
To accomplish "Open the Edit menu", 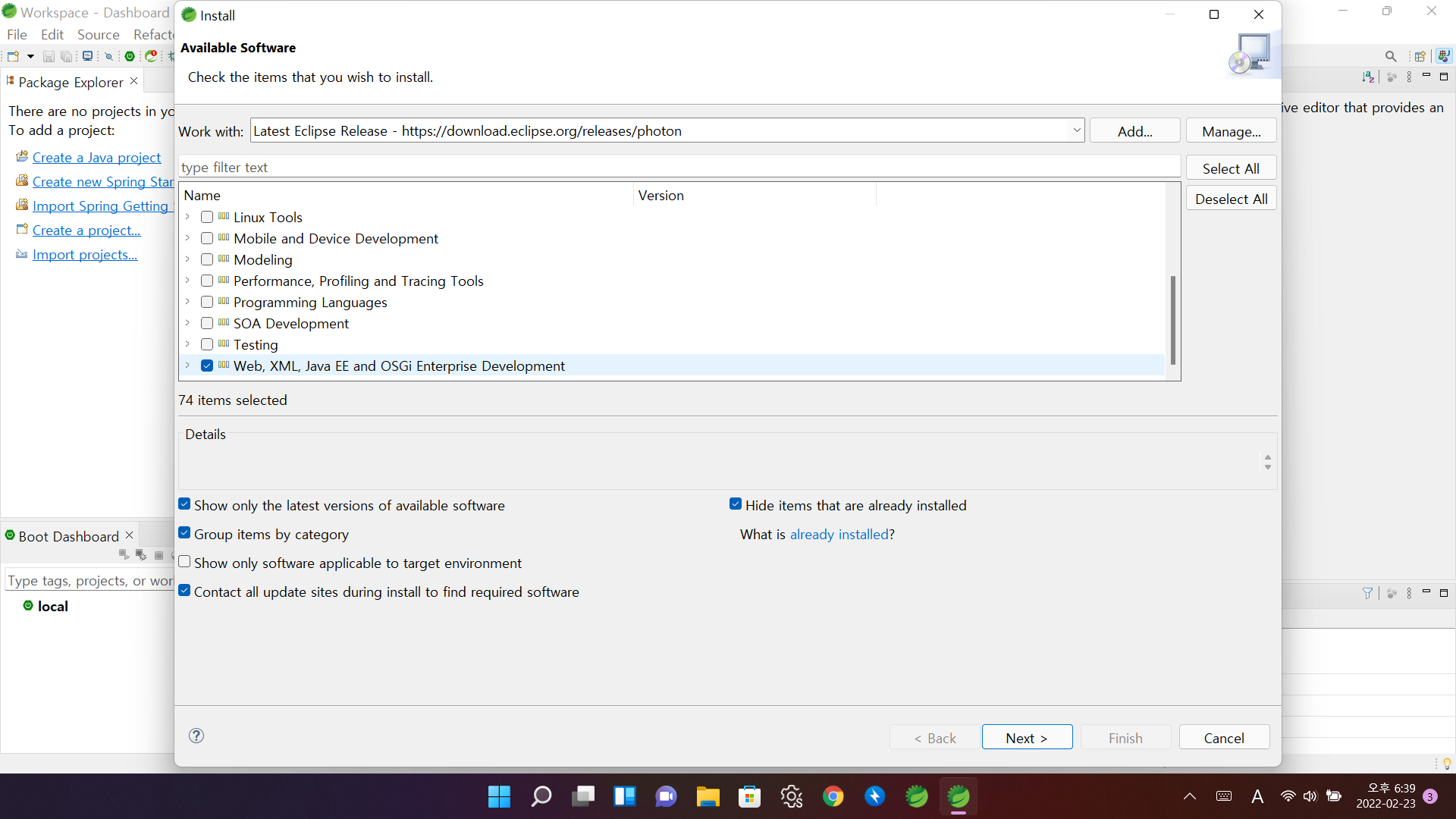I will (x=52, y=35).
